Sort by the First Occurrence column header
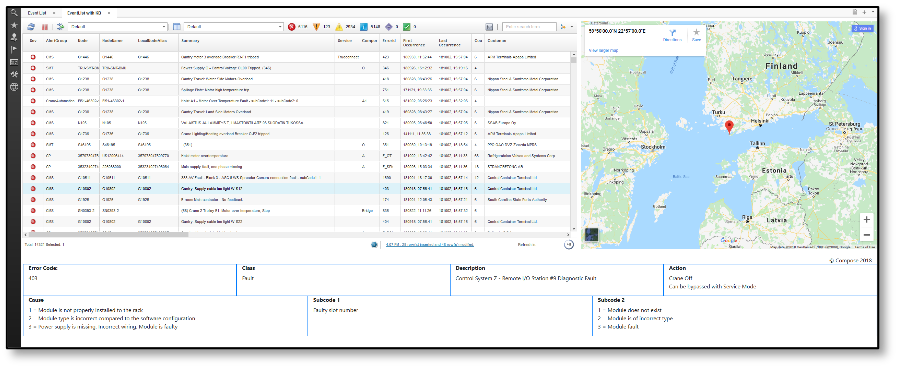This screenshot has width=898, height=368. tap(418, 41)
